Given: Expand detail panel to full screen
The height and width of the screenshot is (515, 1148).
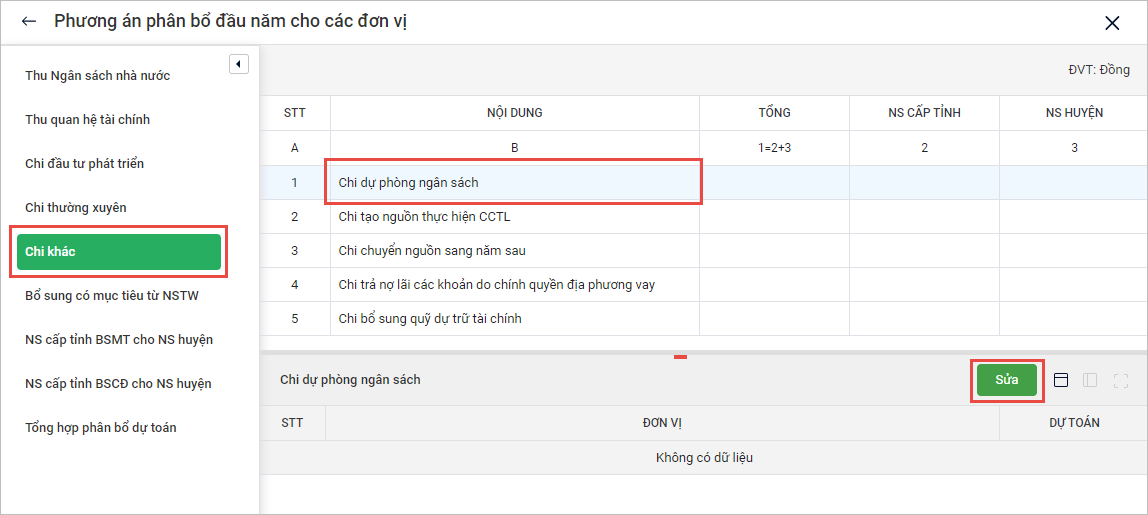Looking at the screenshot, I should point(1120,380).
